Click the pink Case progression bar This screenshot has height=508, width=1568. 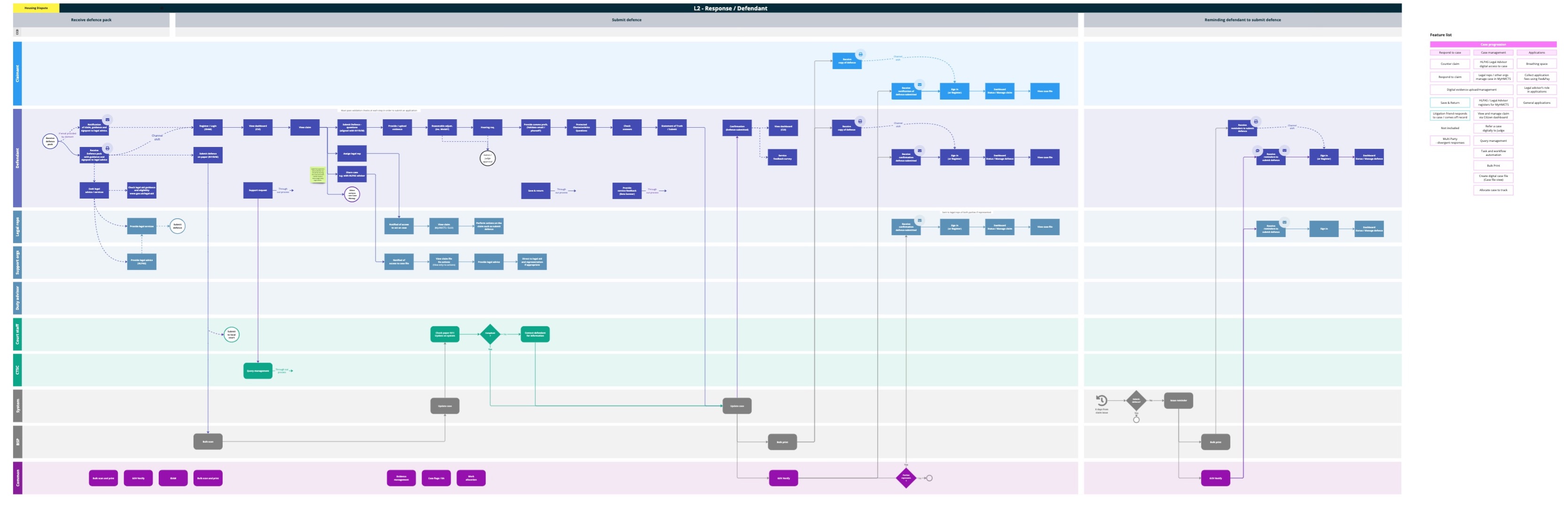coord(1493,45)
